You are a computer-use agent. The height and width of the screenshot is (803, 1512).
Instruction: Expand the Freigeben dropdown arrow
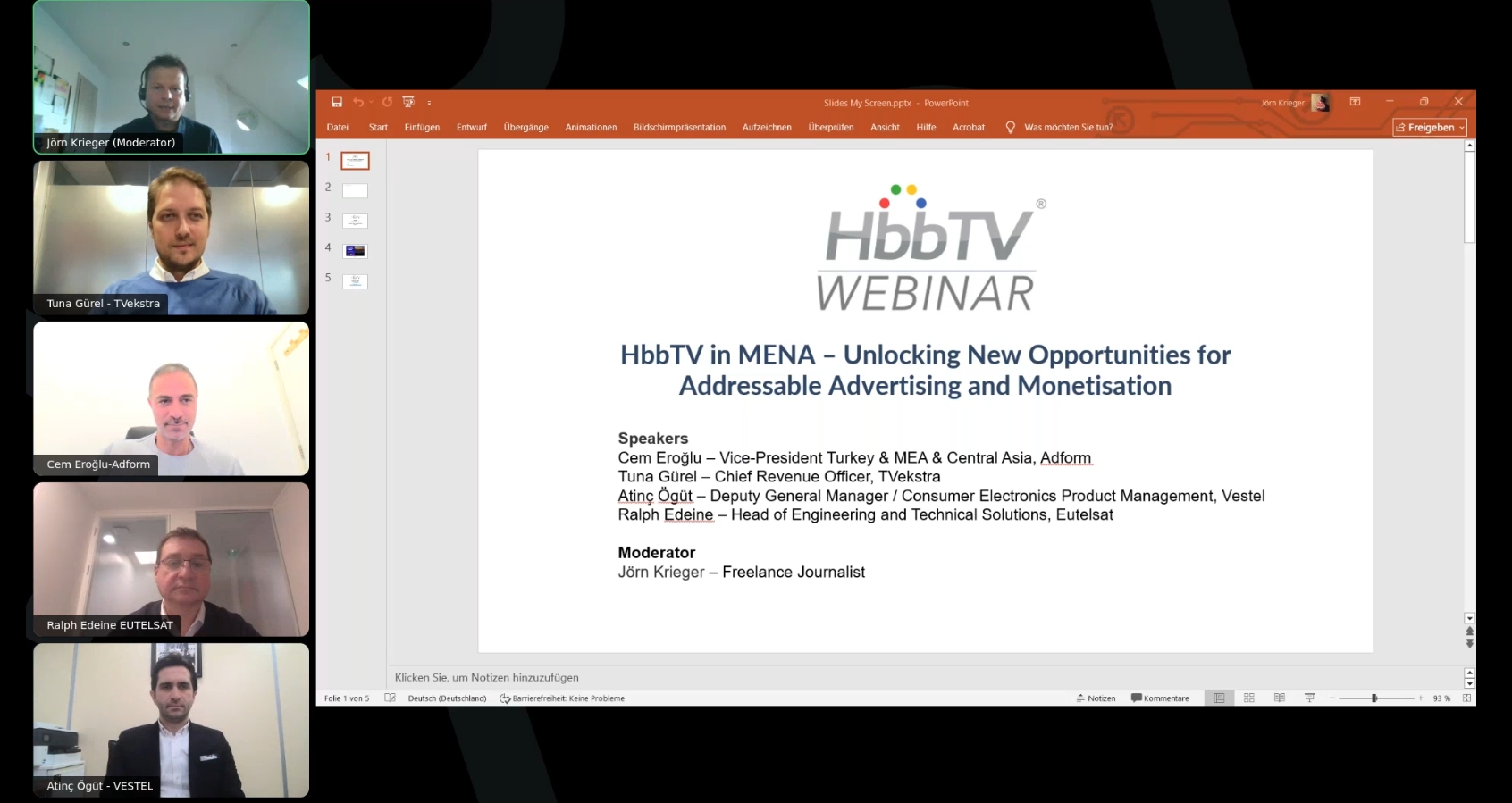[x=1462, y=128]
